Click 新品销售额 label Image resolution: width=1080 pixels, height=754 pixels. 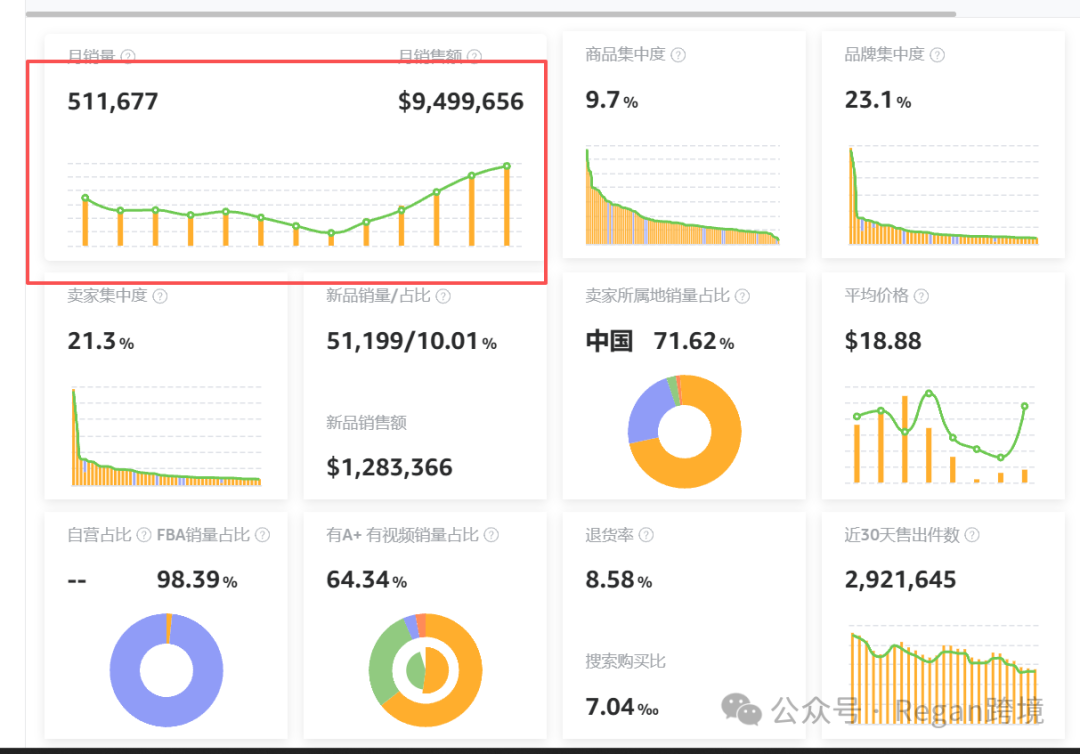tap(366, 422)
